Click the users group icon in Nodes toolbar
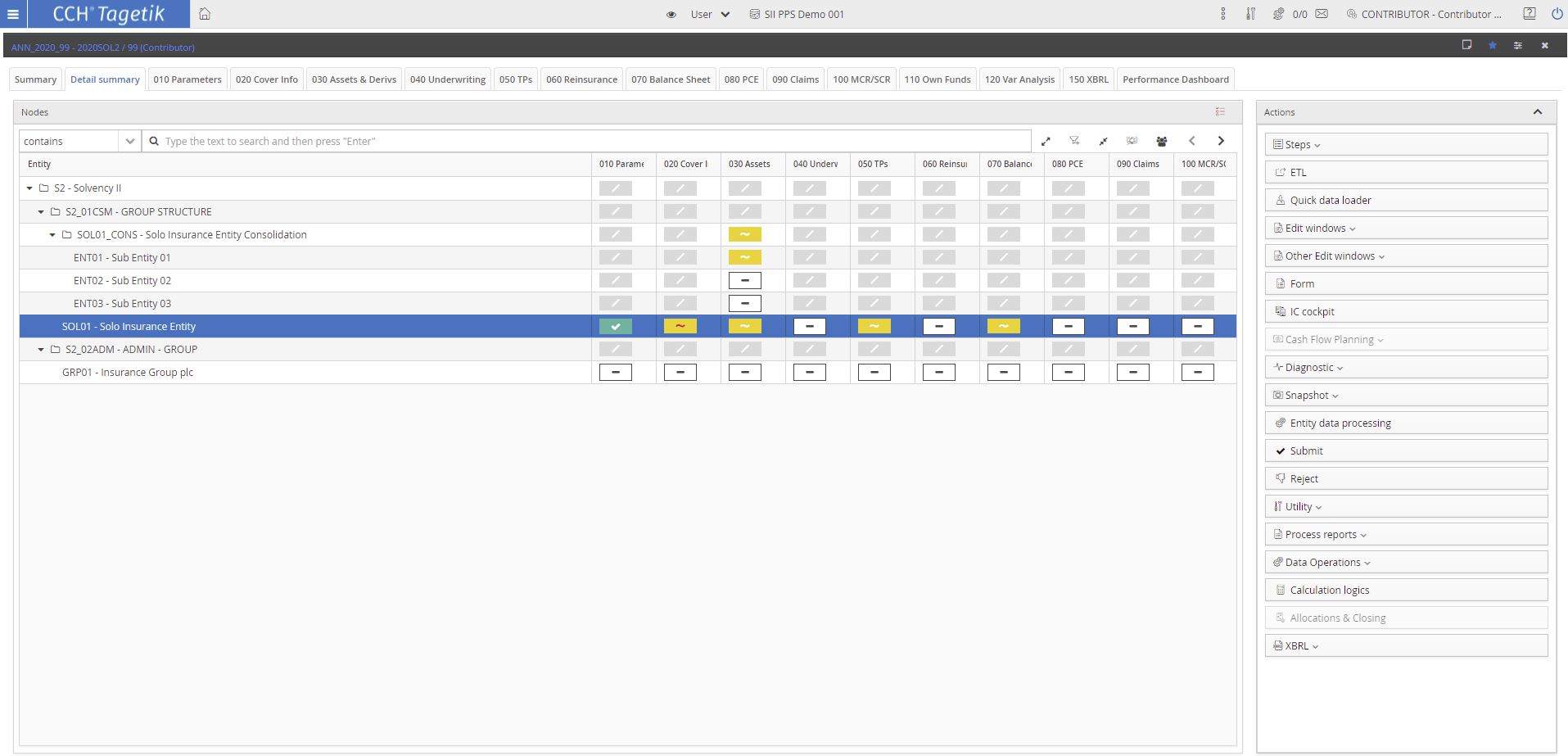This screenshot has width=1568, height=756. click(1161, 141)
